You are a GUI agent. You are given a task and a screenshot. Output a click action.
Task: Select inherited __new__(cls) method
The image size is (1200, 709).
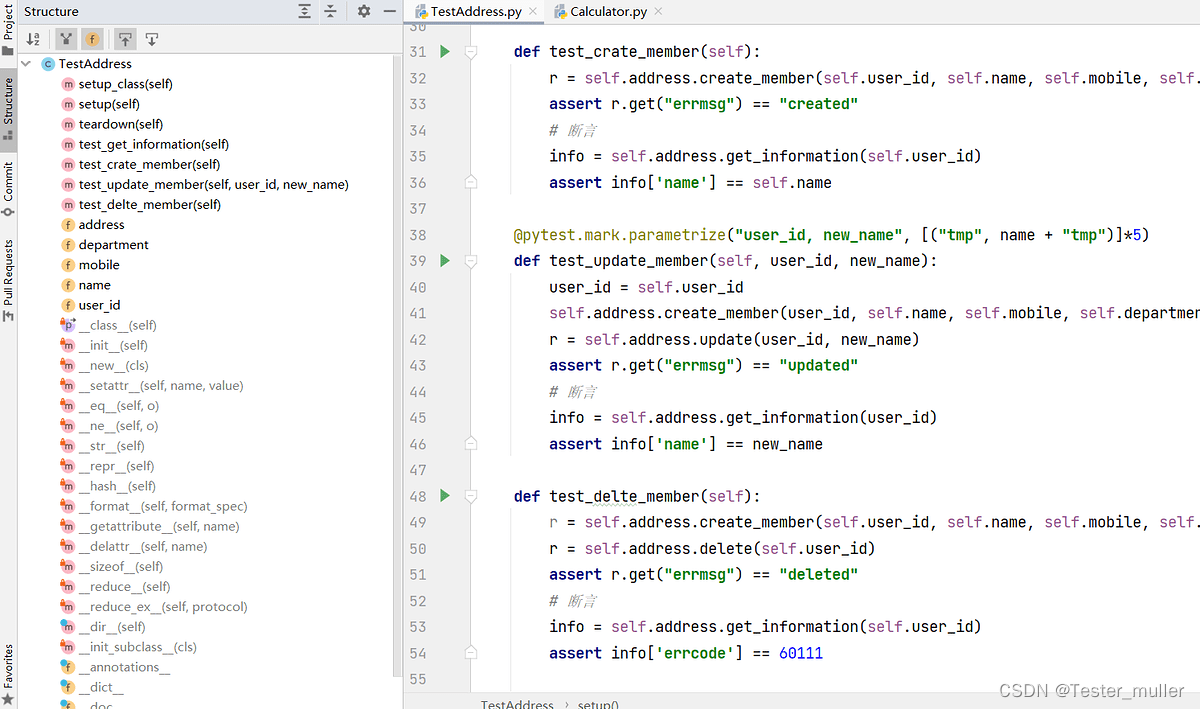[x=113, y=365]
